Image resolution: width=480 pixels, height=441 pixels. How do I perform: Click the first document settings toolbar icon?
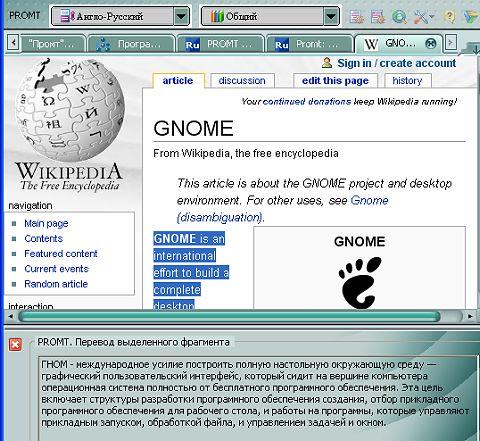[357, 16]
